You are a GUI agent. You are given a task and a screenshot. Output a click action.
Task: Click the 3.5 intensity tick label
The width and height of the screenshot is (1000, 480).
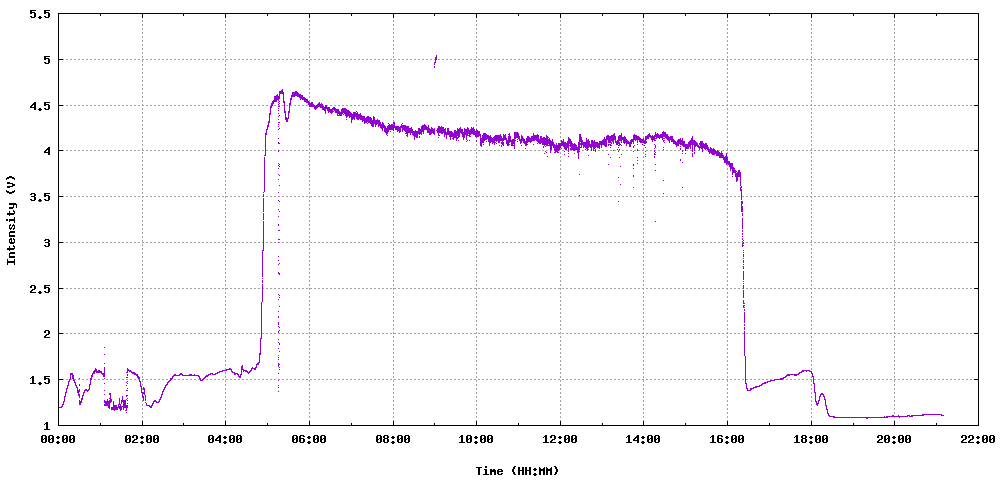click(39, 197)
